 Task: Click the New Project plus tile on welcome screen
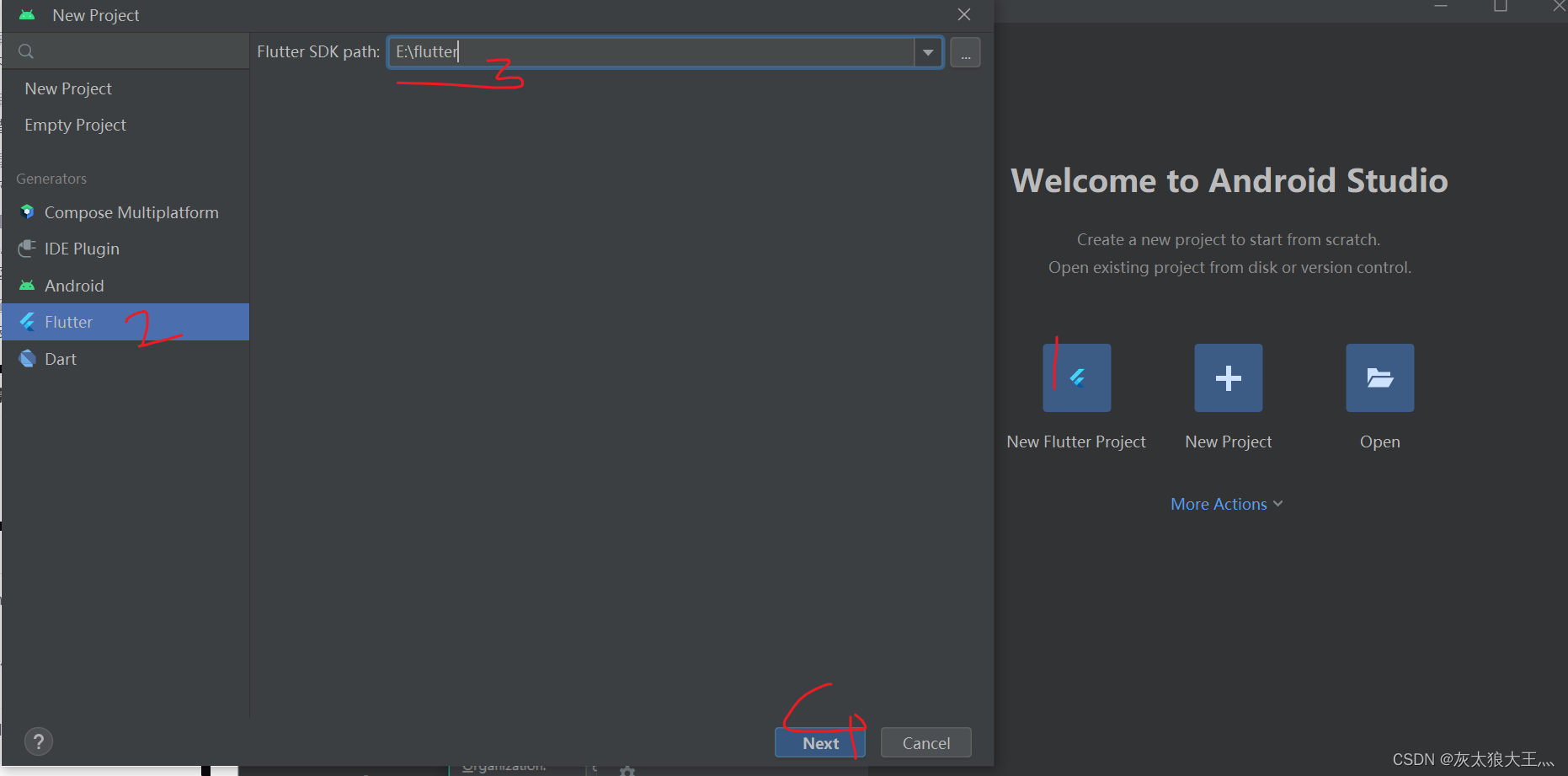coord(1228,377)
